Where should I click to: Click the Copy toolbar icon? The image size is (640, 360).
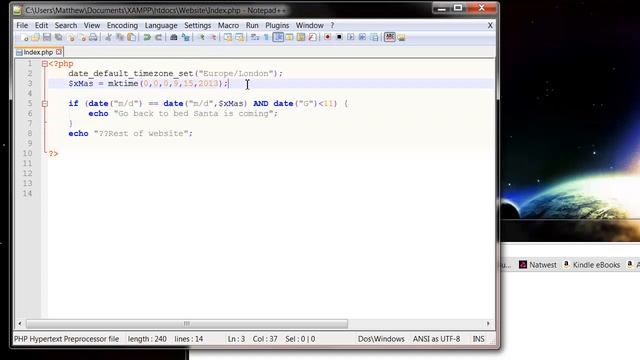tap(120, 38)
